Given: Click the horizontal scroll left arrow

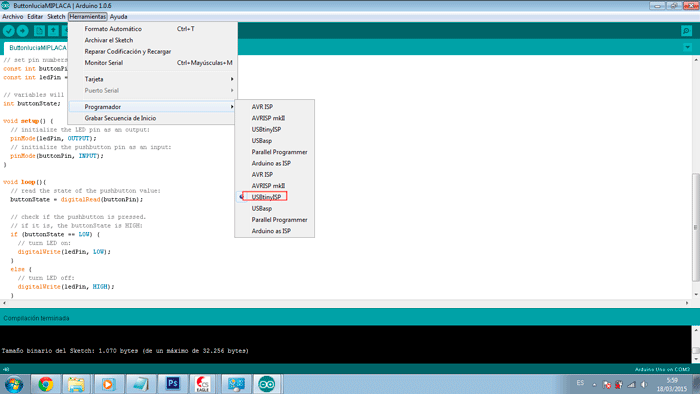Looking at the screenshot, I should point(4,303).
